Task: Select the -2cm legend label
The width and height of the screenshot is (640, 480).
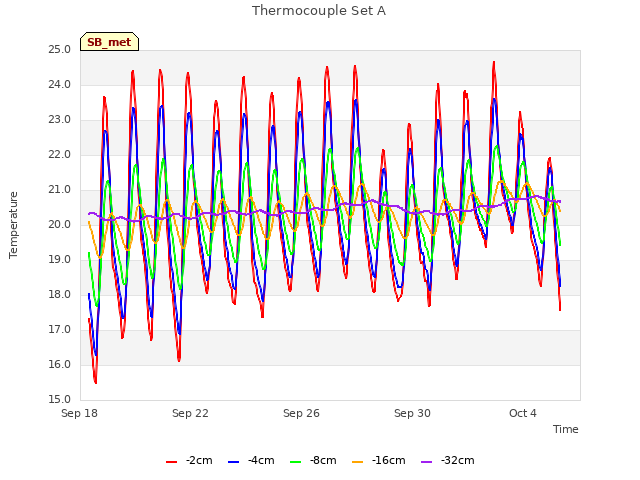Action: [199, 460]
